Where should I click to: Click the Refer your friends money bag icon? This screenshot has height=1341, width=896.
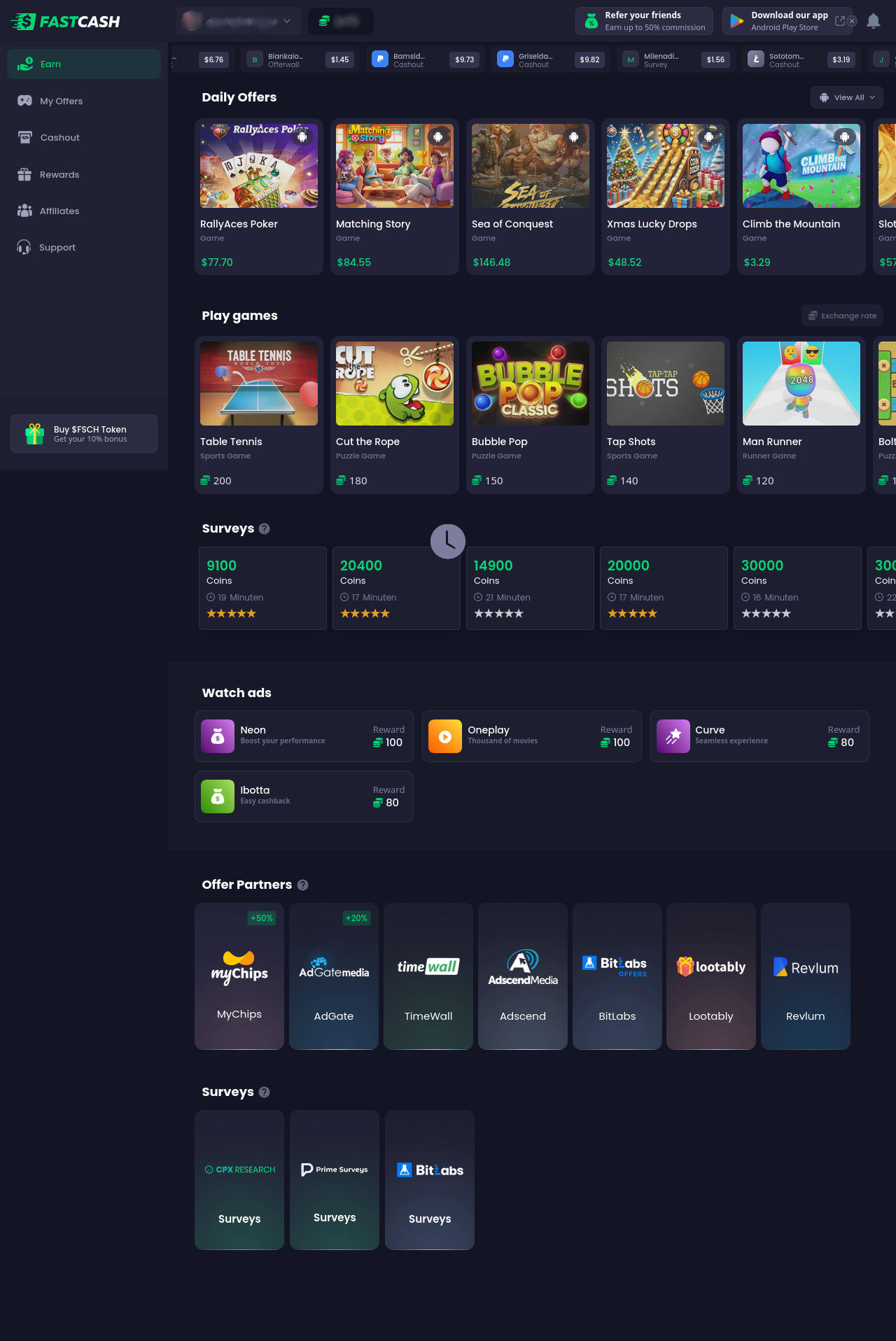[x=591, y=21]
